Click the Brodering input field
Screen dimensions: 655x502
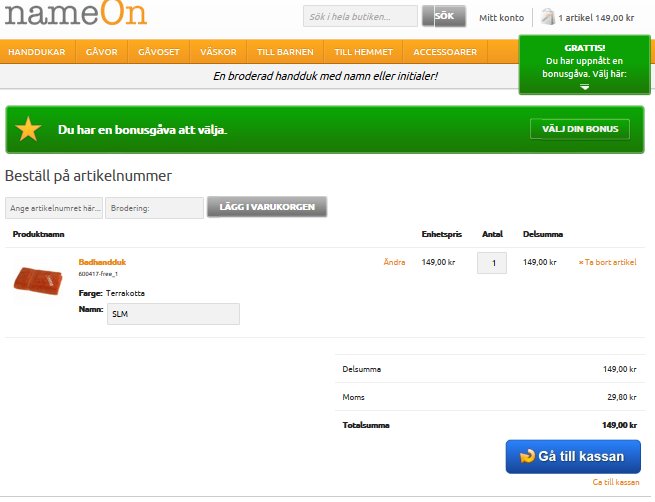point(155,208)
